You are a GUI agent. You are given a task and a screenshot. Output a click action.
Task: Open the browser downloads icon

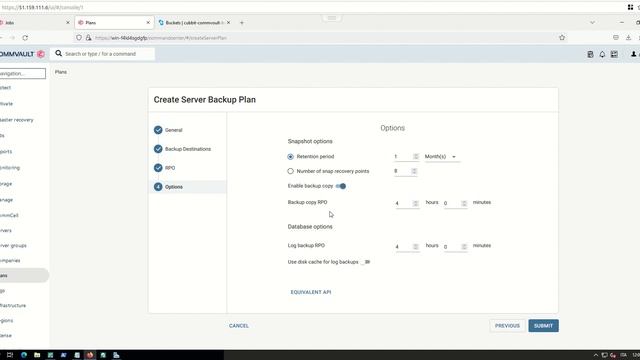pyautogui.click(x=628, y=38)
